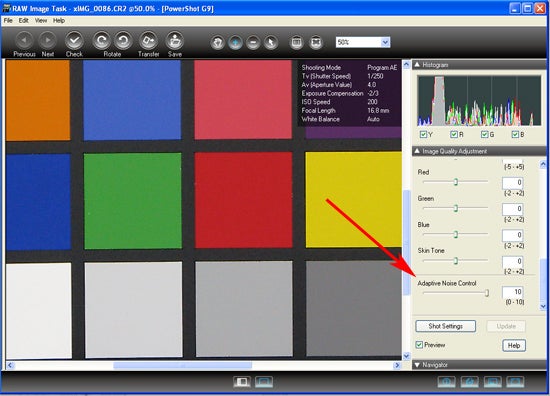The width and height of the screenshot is (550, 396).
Task: Select the zoom out tool
Action: (x=253, y=43)
